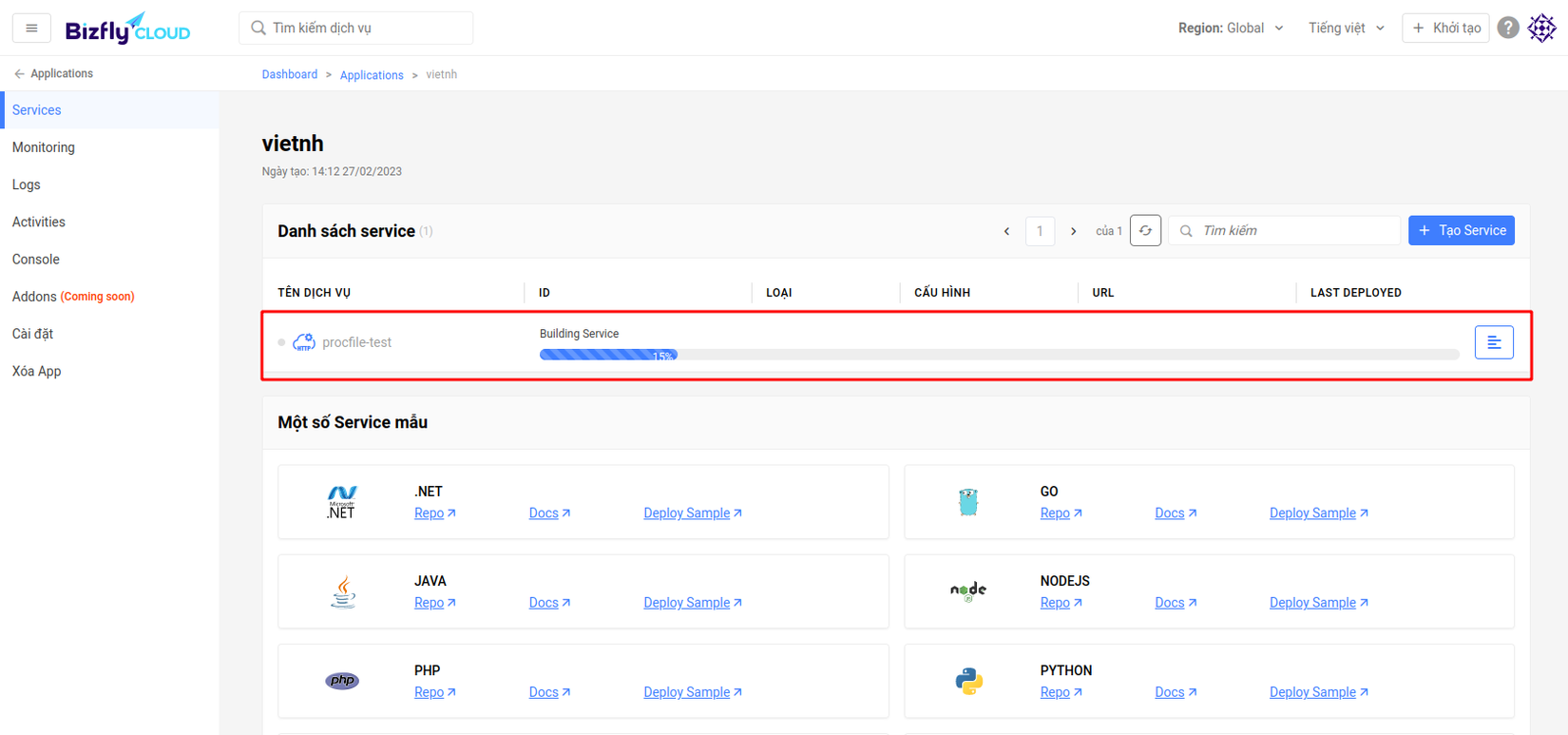Go to previous page of services
The width and height of the screenshot is (1568, 735).
click(1006, 231)
